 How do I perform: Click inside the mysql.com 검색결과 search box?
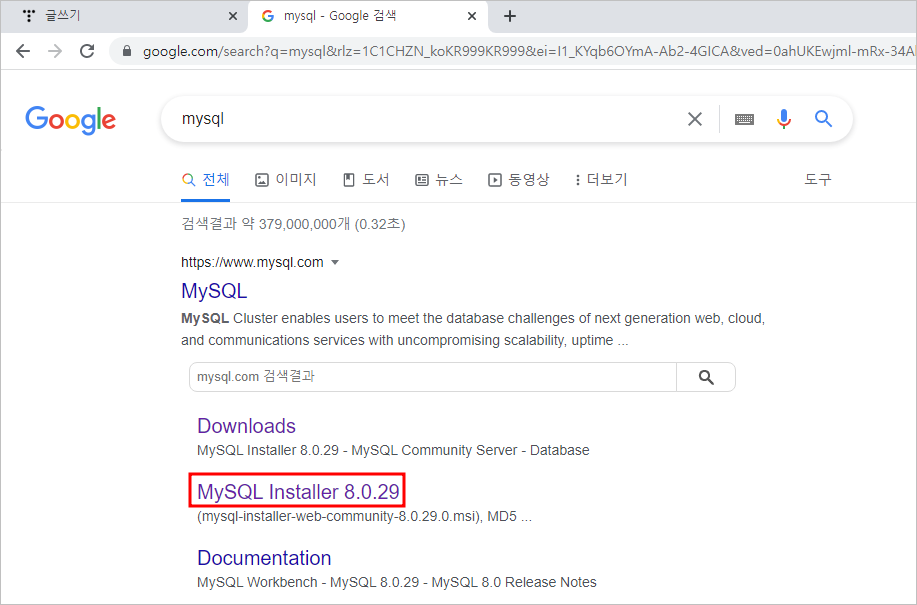click(x=433, y=377)
